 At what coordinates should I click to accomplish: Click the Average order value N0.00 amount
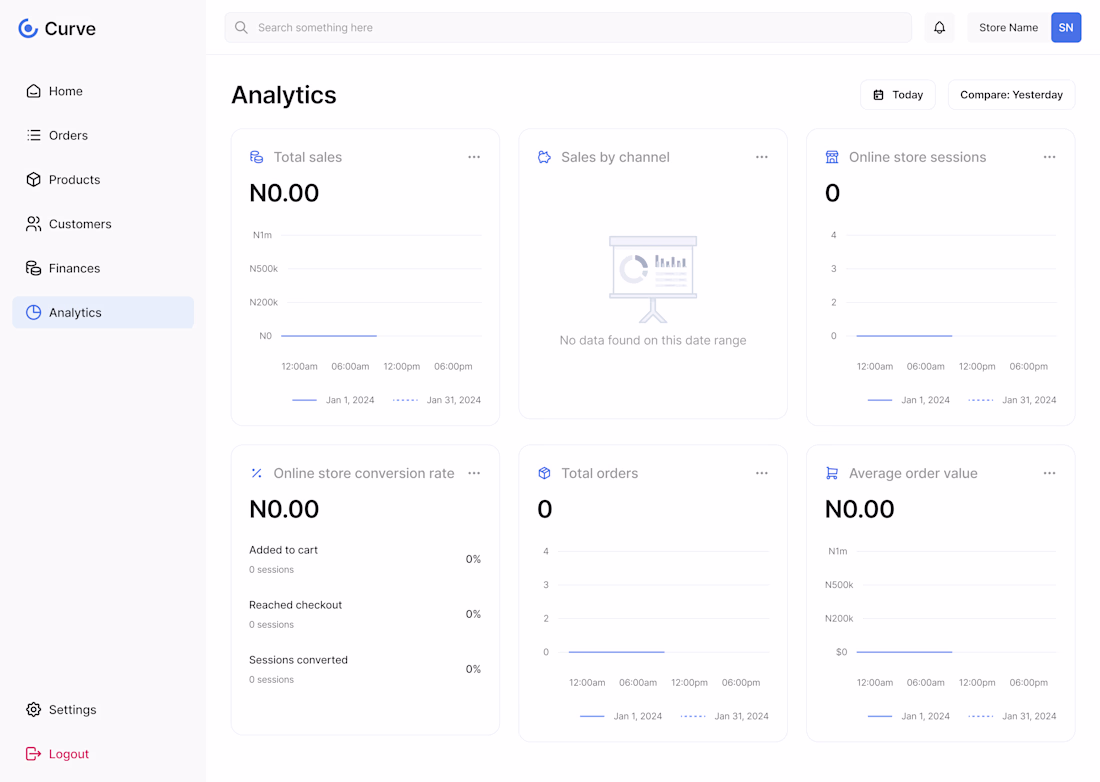coord(859,509)
